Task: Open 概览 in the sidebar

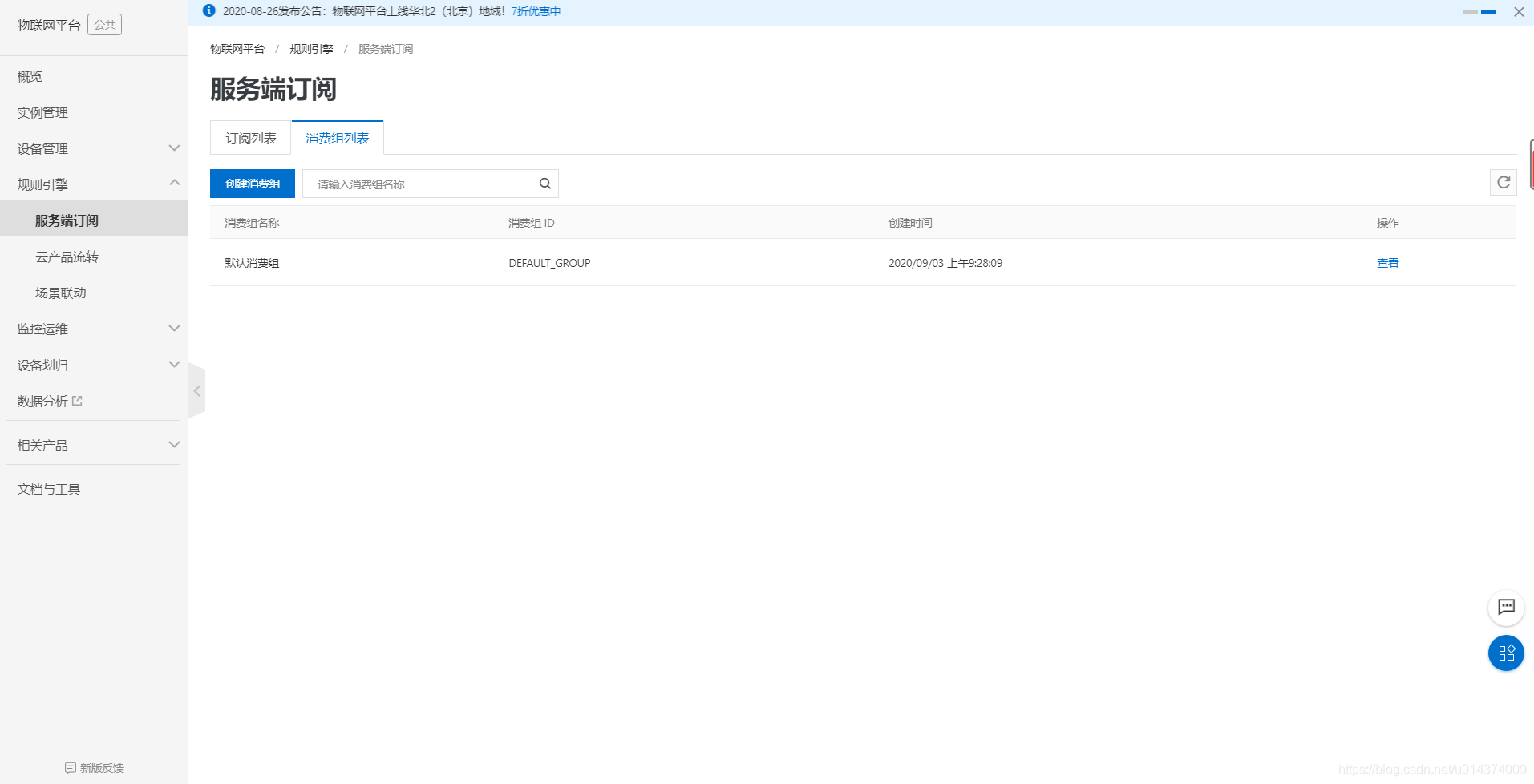Action: click(x=30, y=76)
